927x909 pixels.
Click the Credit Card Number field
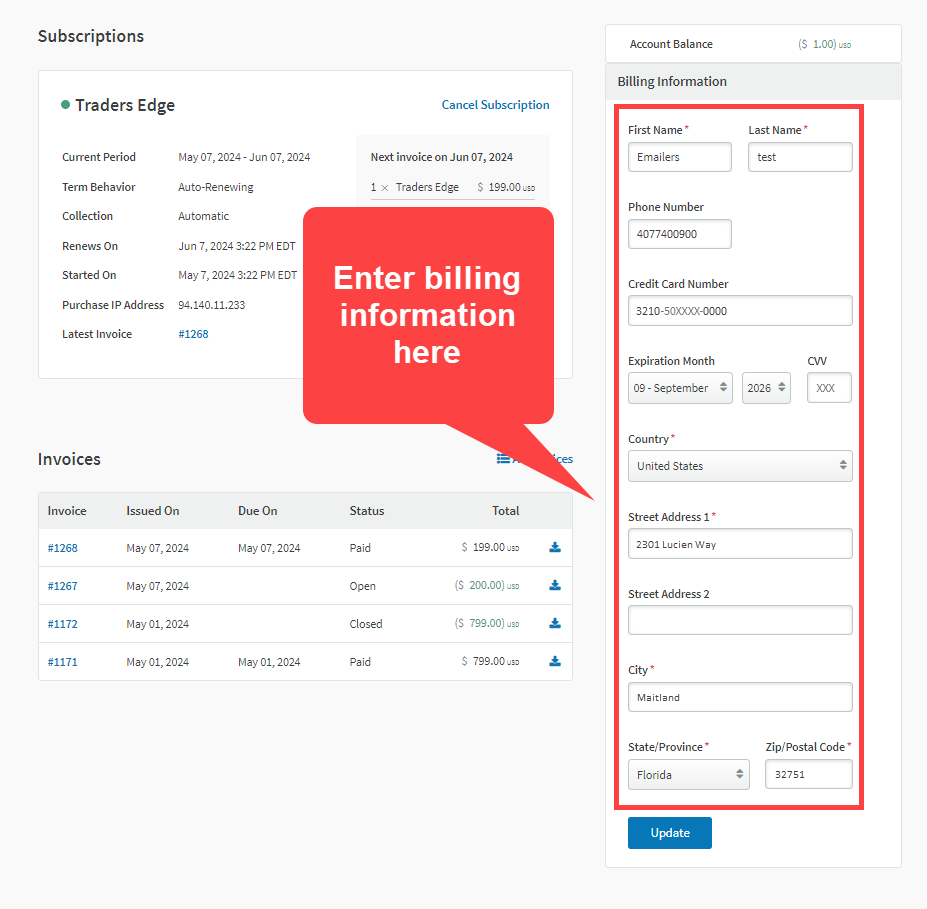tap(740, 310)
